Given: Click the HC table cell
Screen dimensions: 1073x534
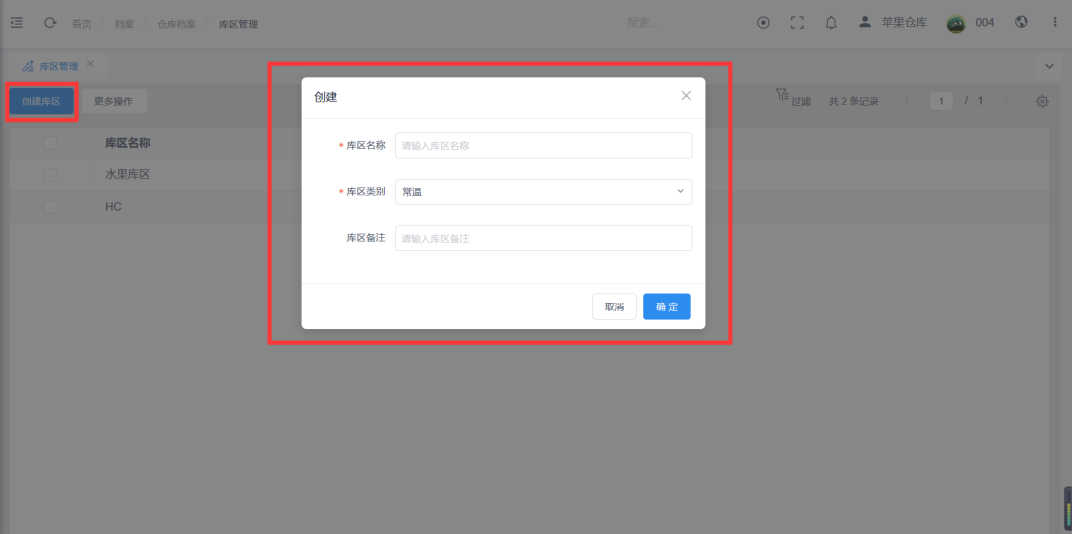Looking at the screenshot, I should [x=114, y=206].
